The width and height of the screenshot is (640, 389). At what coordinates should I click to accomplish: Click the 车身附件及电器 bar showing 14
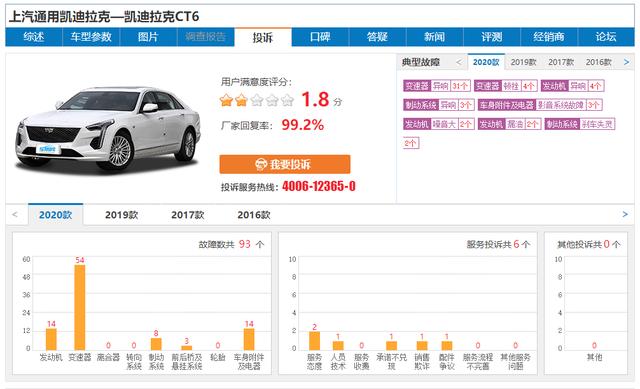(x=249, y=339)
